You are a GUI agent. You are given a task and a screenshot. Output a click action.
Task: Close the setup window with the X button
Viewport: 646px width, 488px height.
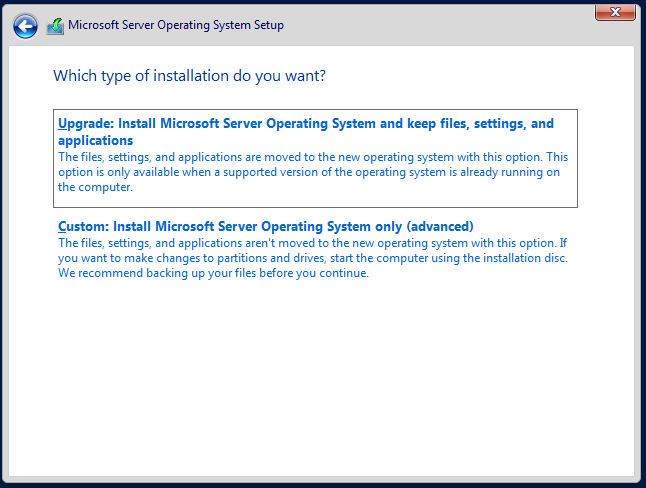pyautogui.click(x=615, y=12)
